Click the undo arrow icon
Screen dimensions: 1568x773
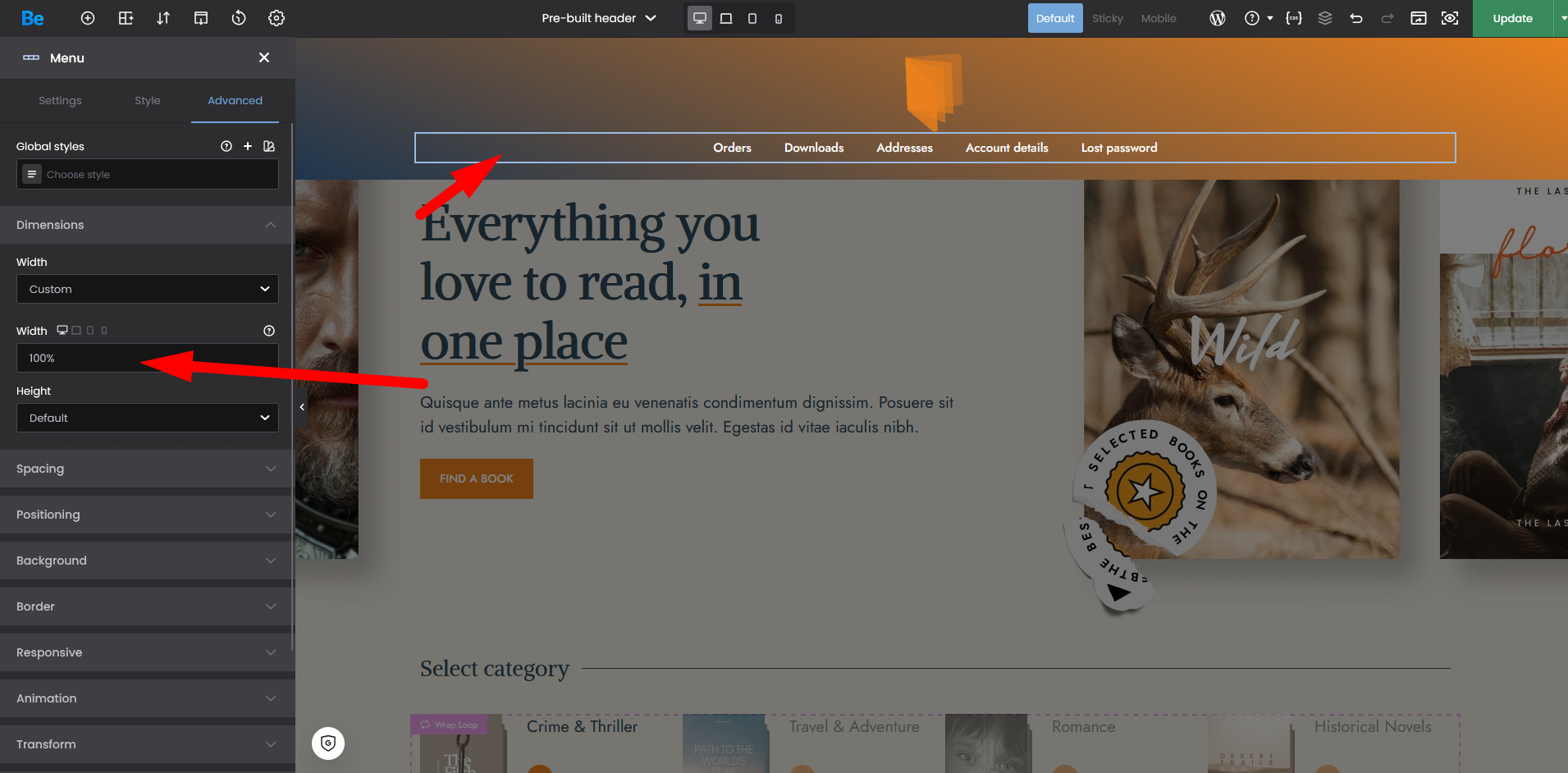[1356, 18]
